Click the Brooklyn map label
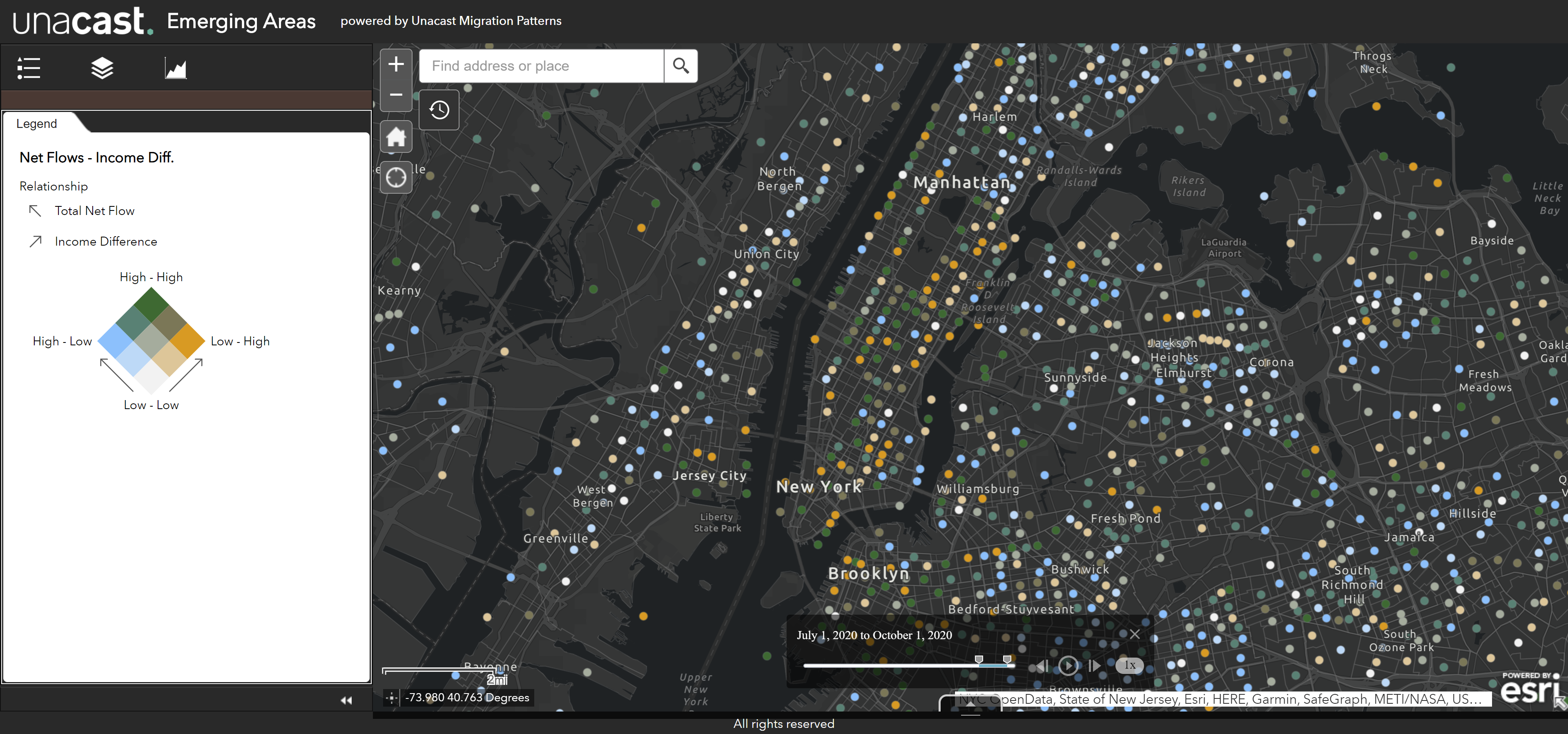The height and width of the screenshot is (734, 1568). [x=869, y=573]
